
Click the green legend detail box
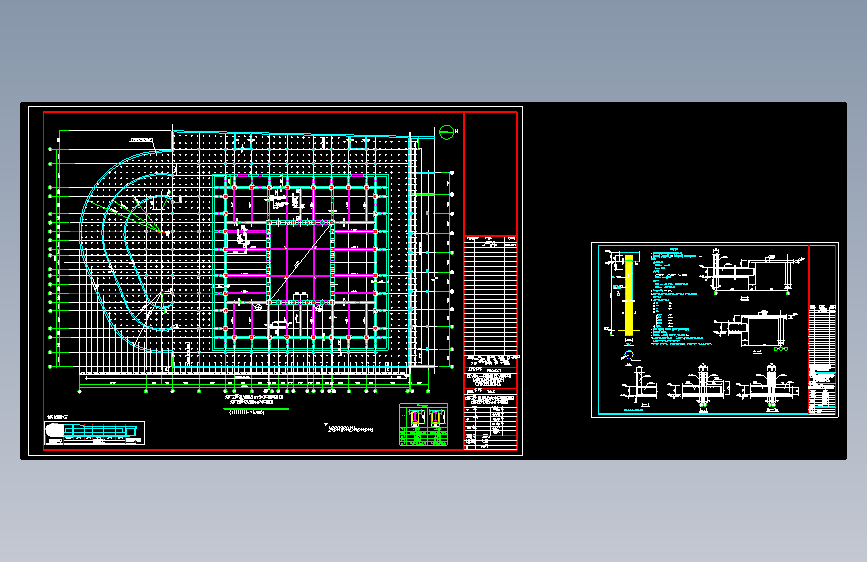tap(424, 425)
